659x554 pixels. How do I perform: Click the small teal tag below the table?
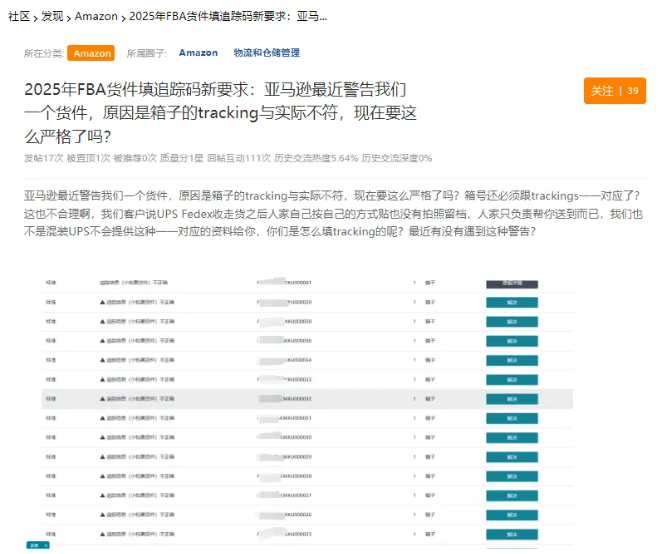click(38, 545)
